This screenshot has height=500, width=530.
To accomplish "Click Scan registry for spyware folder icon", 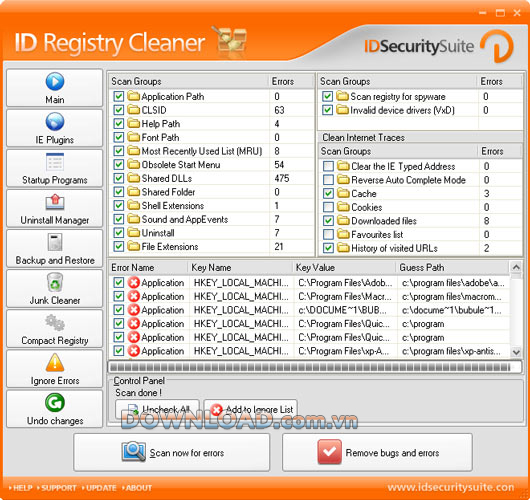I will click(342, 96).
